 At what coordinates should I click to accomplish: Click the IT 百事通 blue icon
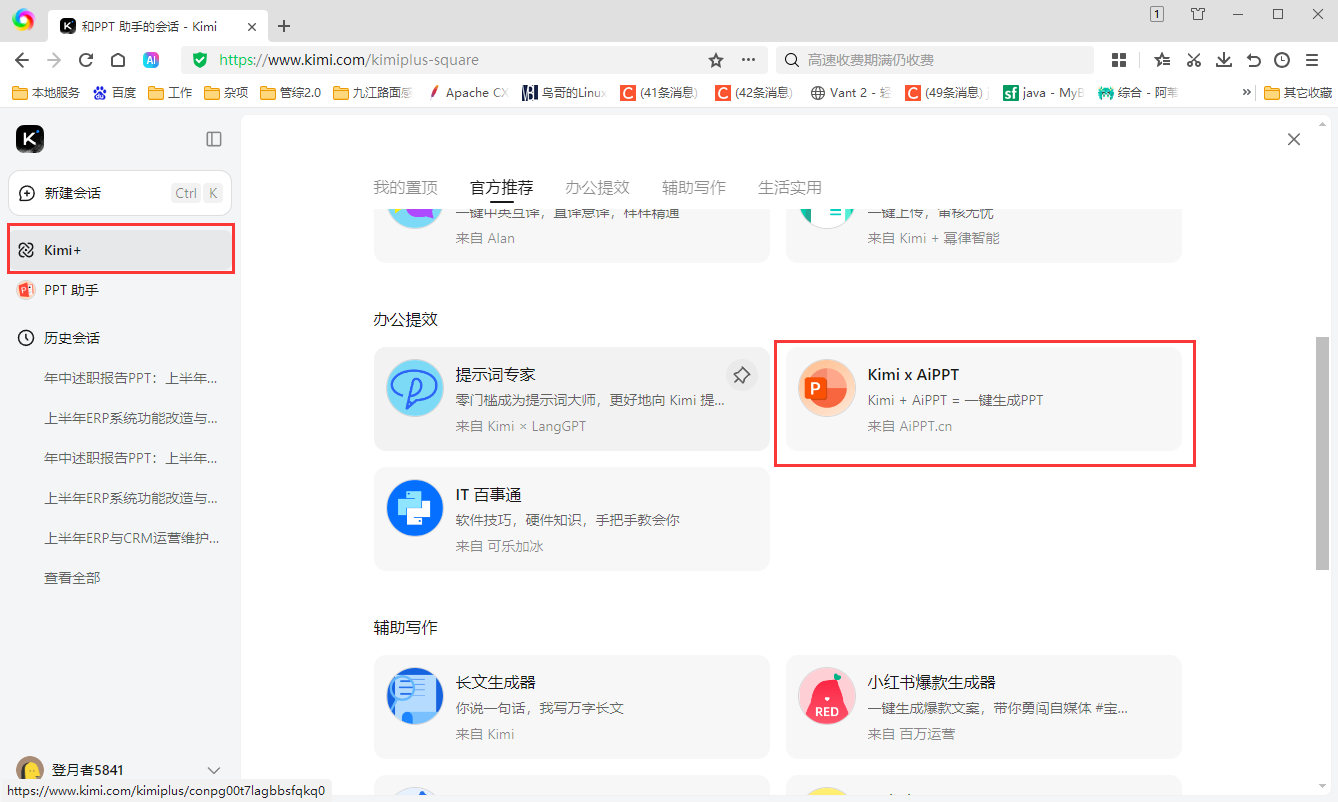point(415,508)
